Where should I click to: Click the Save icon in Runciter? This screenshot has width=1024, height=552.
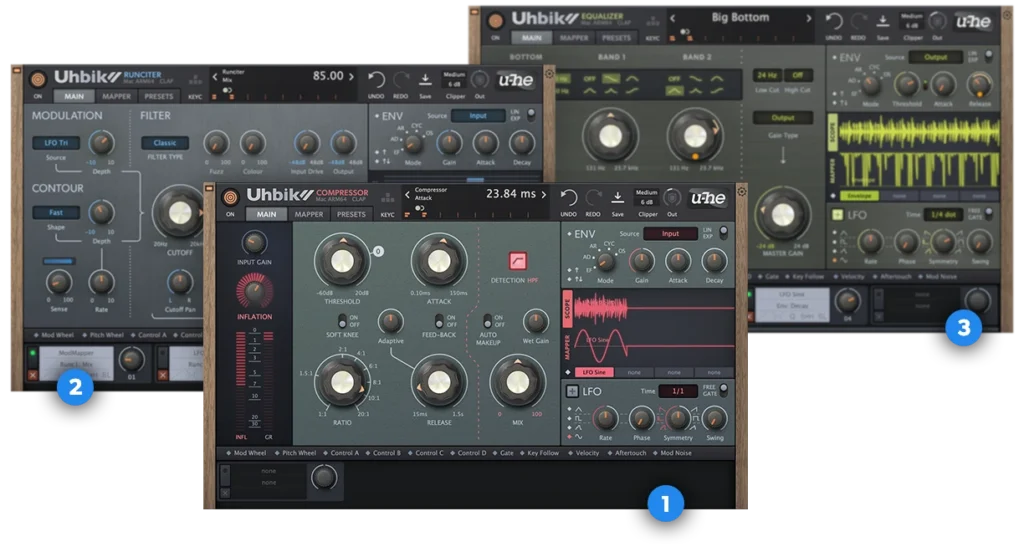coord(425,81)
